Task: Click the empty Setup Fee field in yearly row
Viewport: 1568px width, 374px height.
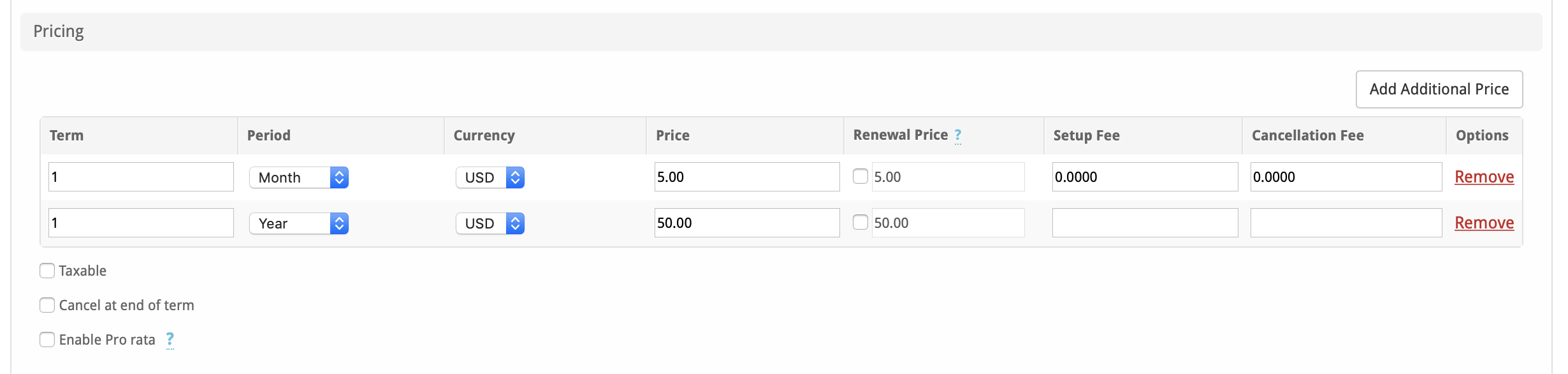Action: tap(1145, 223)
